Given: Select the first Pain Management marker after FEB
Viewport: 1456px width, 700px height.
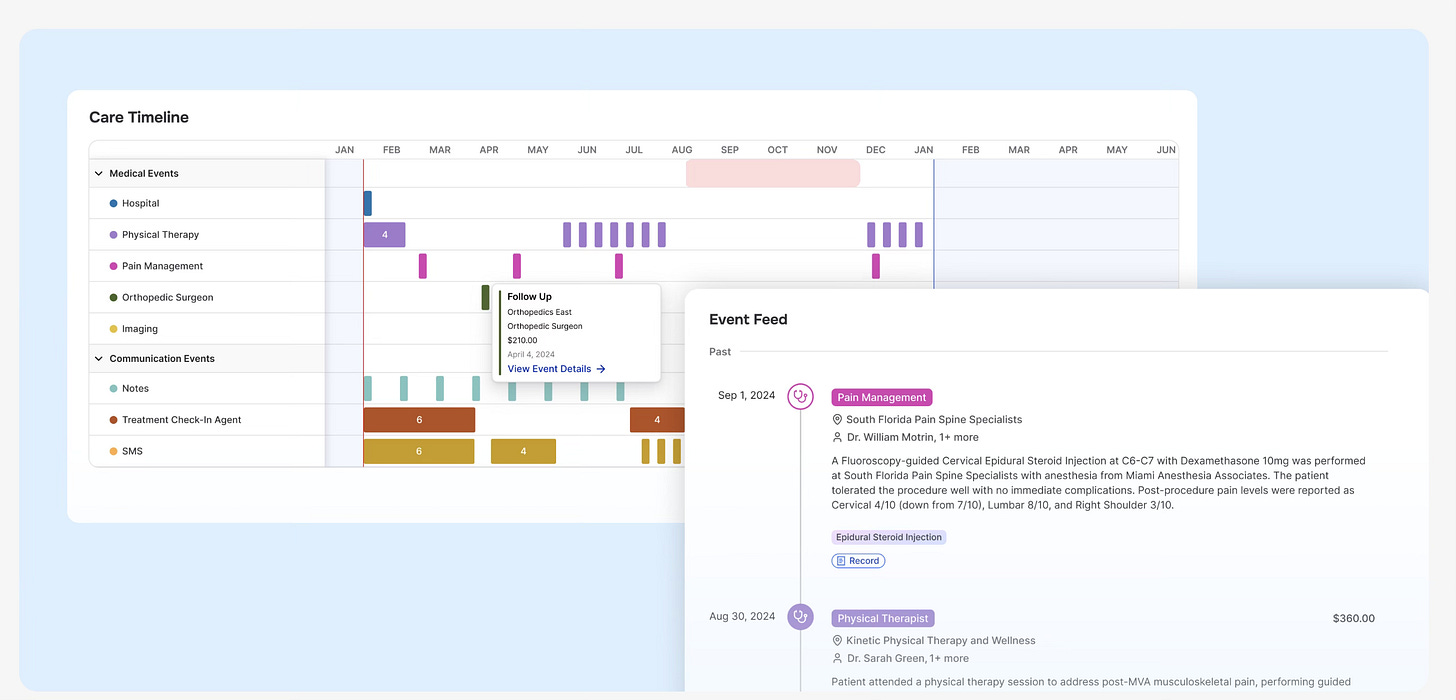Looking at the screenshot, I should coord(423,266).
